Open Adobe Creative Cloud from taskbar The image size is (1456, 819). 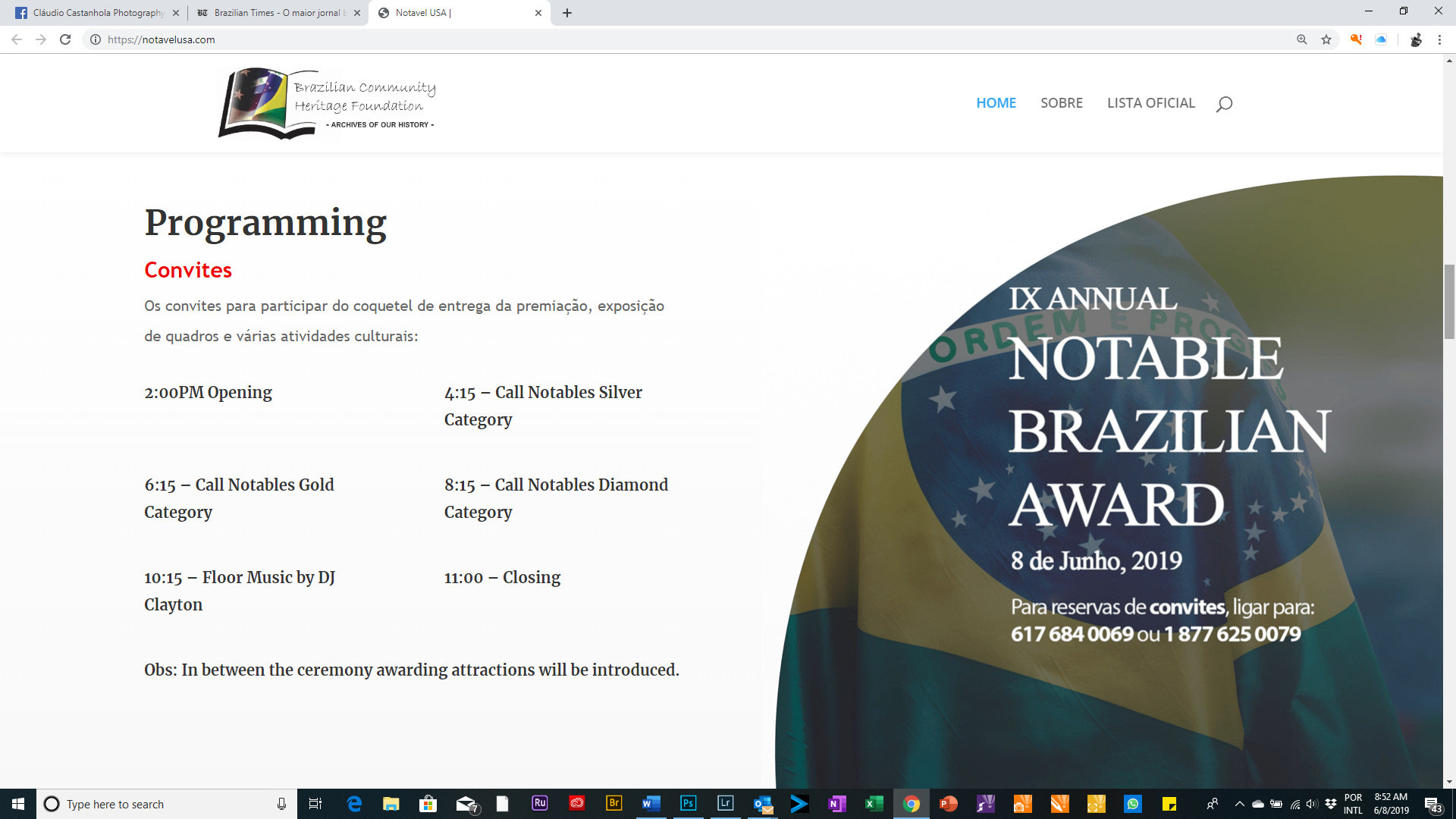(577, 803)
